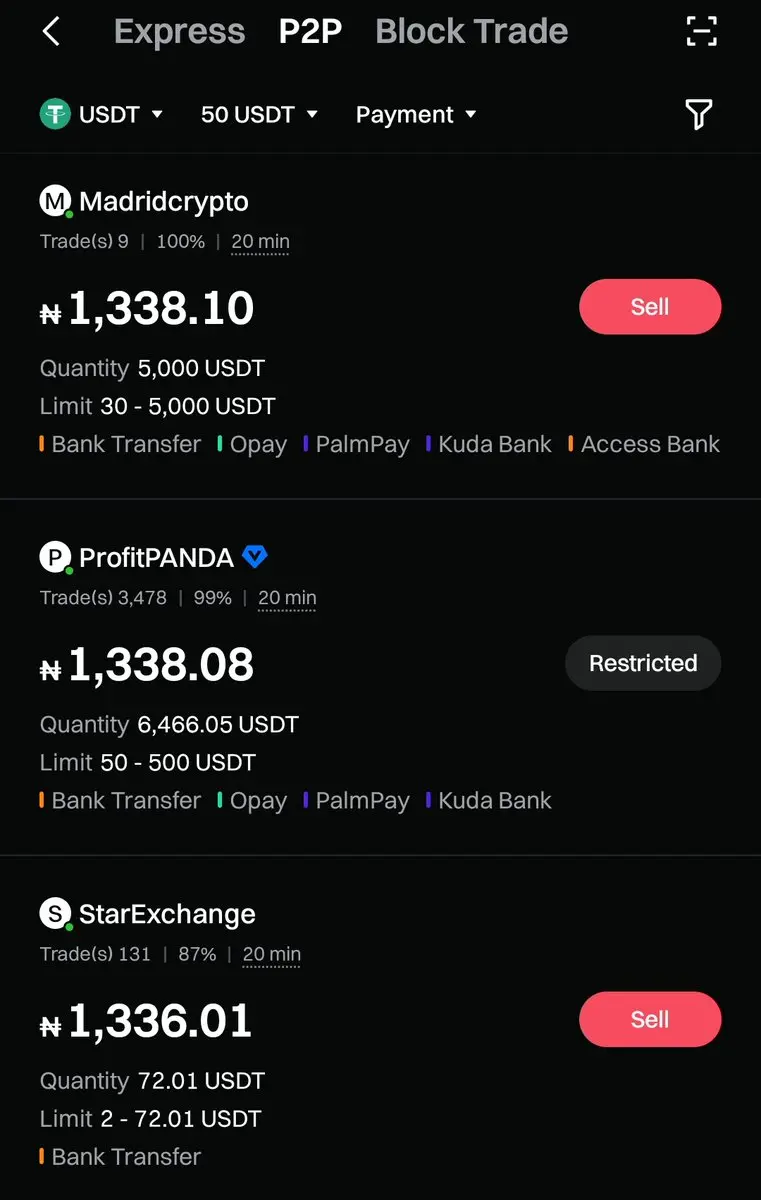This screenshot has width=761, height=1200.
Task: Open the 50 USDT amount dropdown
Action: [x=259, y=114]
